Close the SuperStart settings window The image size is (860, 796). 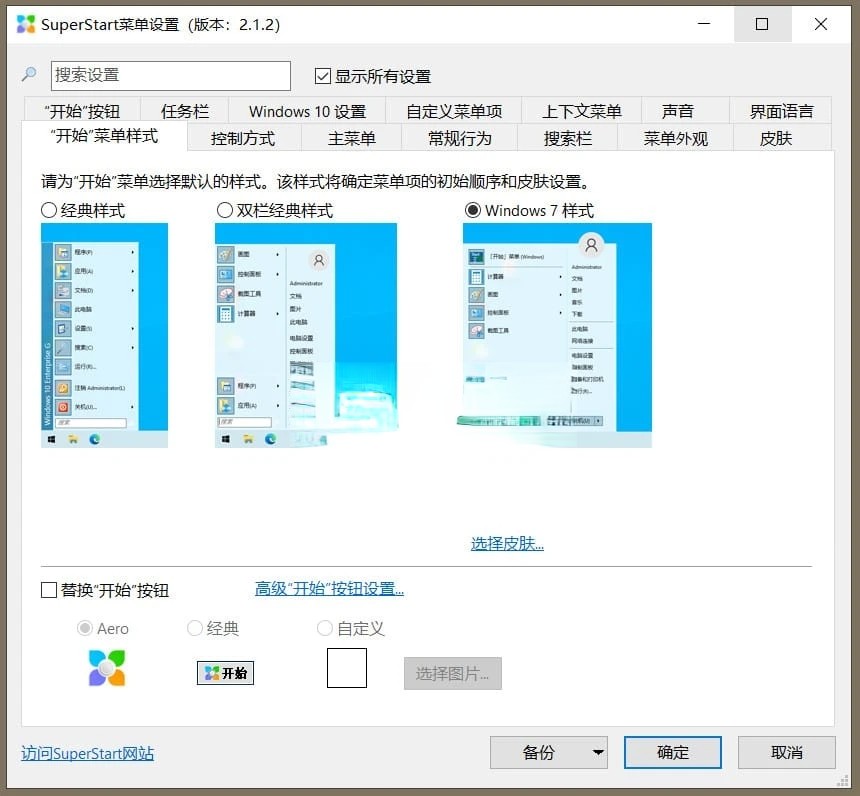tap(821, 24)
